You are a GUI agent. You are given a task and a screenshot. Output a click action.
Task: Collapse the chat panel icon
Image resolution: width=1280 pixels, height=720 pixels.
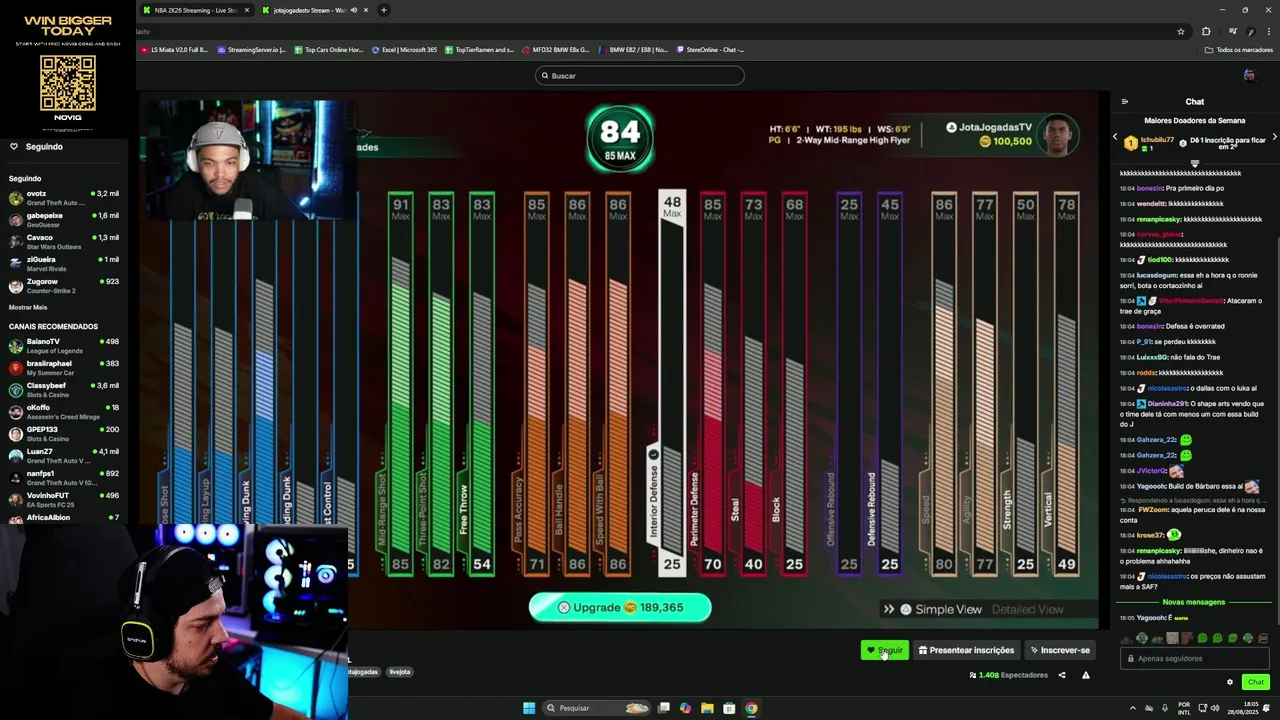pyautogui.click(x=1124, y=101)
